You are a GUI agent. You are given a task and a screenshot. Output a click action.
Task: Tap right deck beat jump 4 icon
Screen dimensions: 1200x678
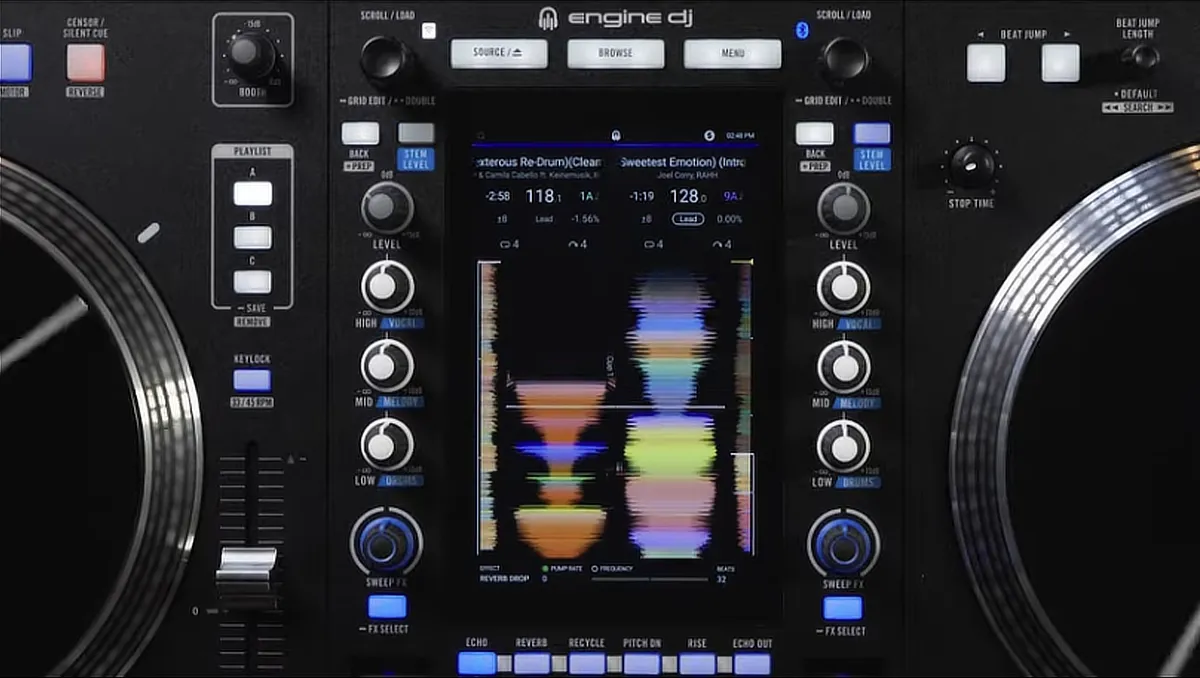pyautogui.click(x=721, y=244)
